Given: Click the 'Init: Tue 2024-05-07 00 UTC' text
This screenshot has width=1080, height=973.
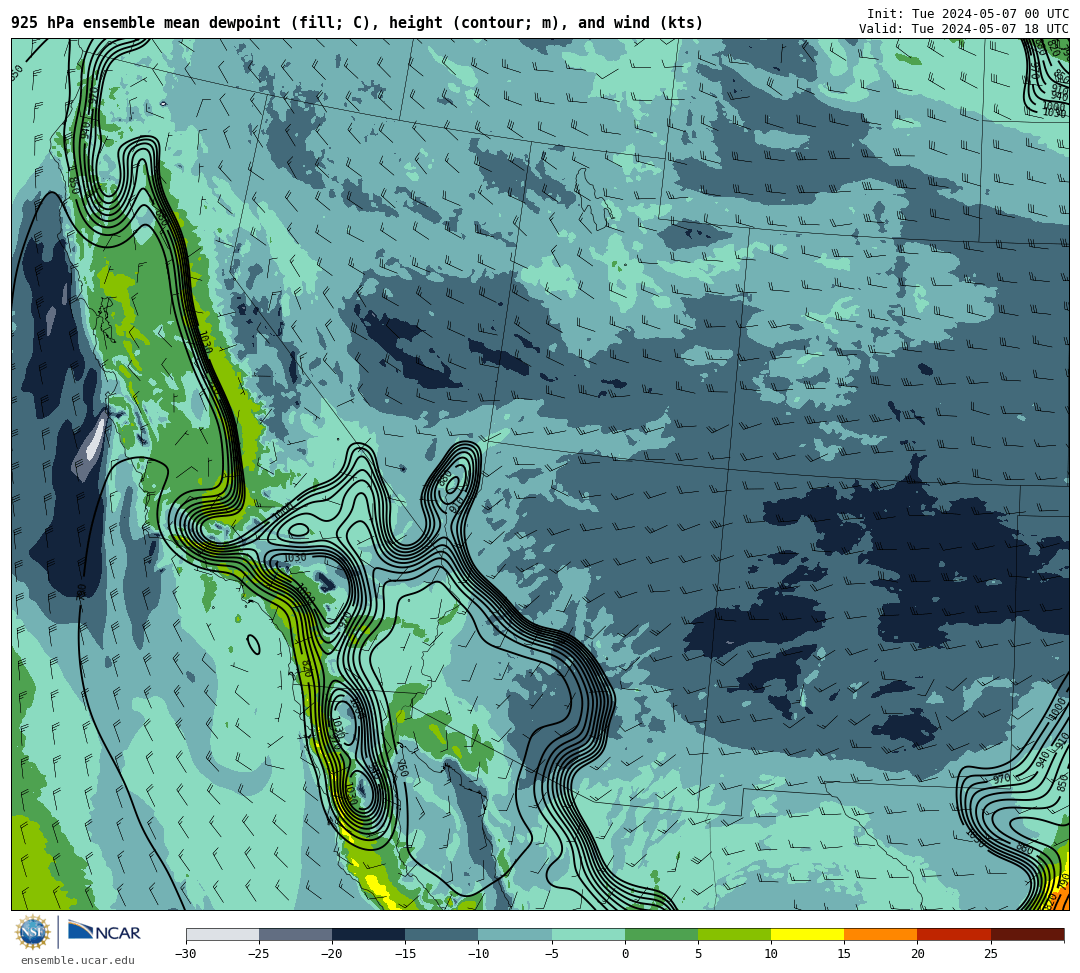Looking at the screenshot, I should click(x=967, y=14).
